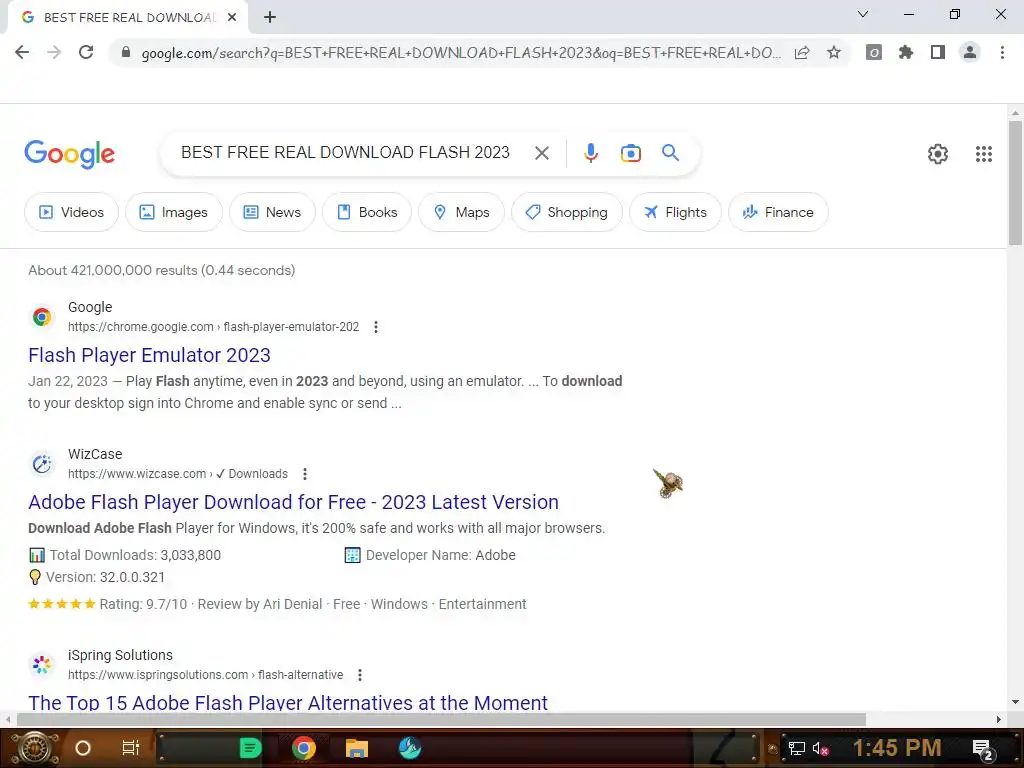
Task: Share this page icon in address bar
Action: (802, 52)
